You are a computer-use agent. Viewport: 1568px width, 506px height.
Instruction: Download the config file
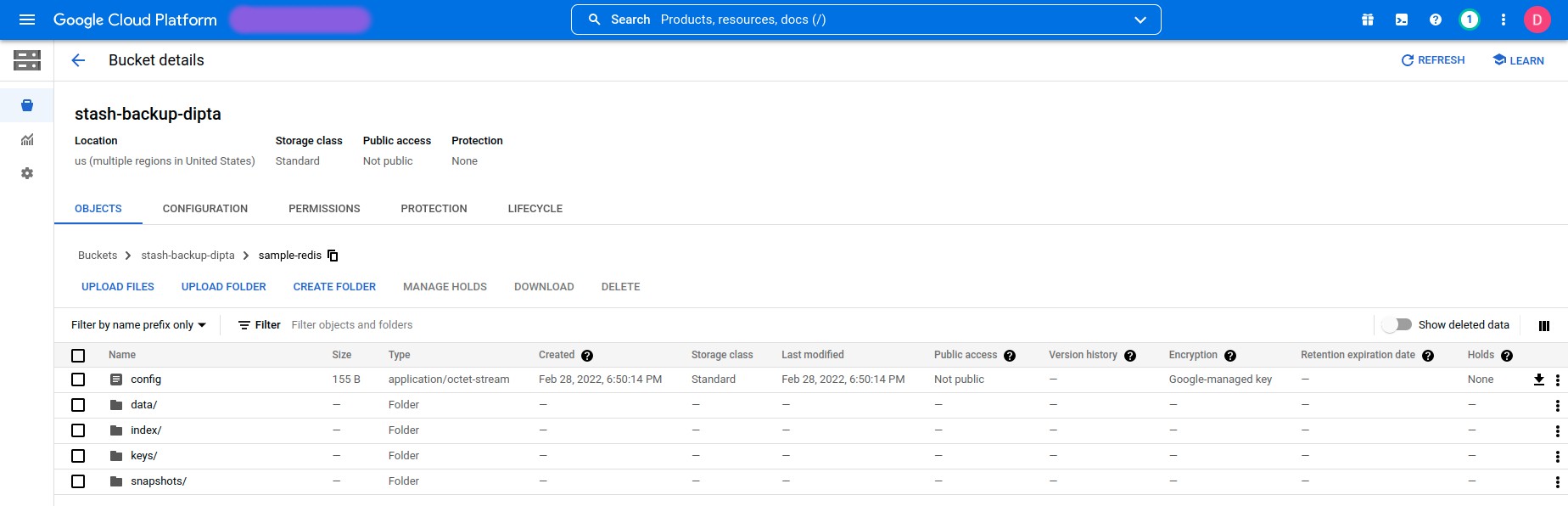click(1538, 379)
